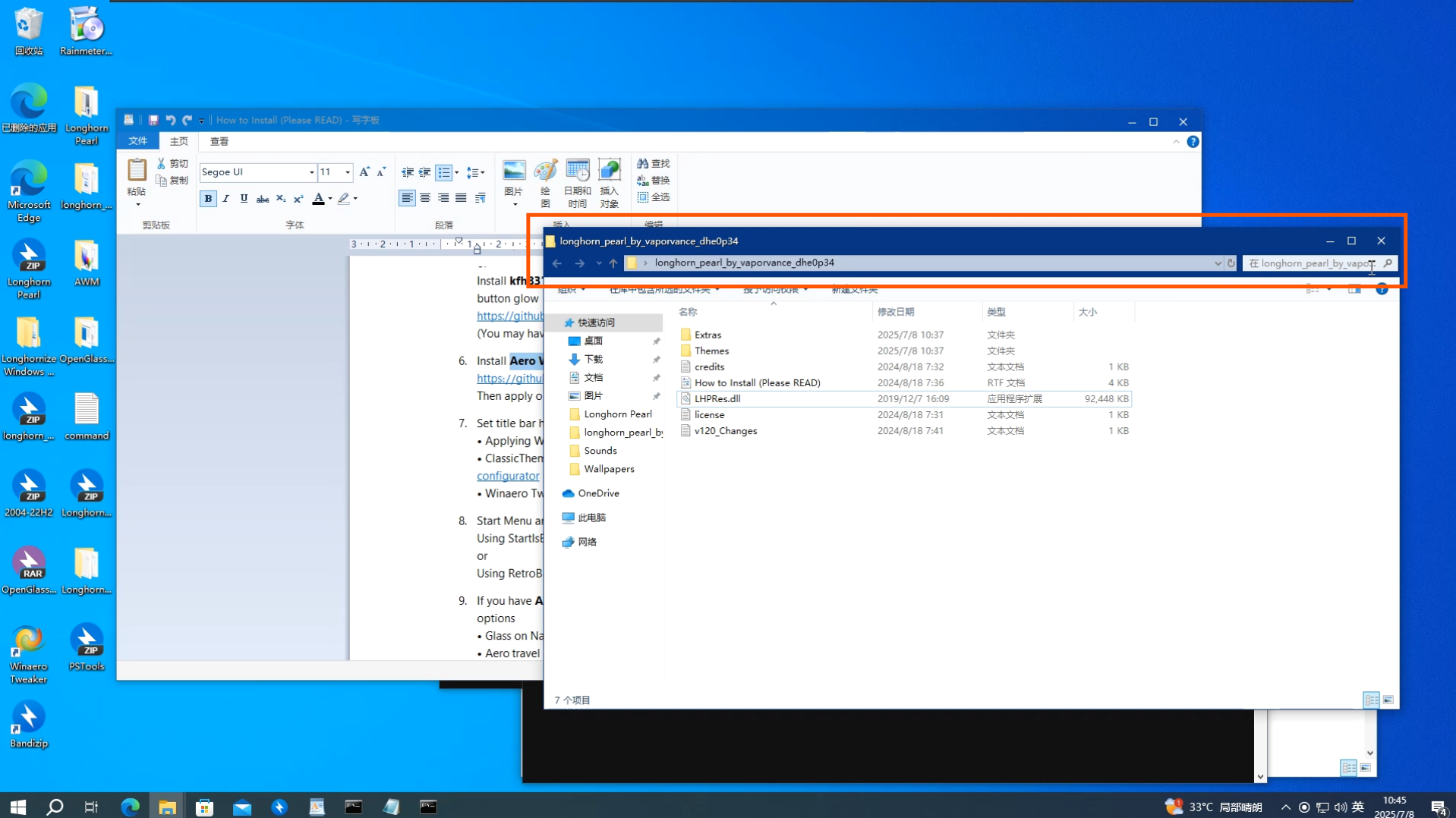The width and height of the screenshot is (1456, 818).
Task: Click the grow font icon in WordPad
Action: tap(364, 172)
